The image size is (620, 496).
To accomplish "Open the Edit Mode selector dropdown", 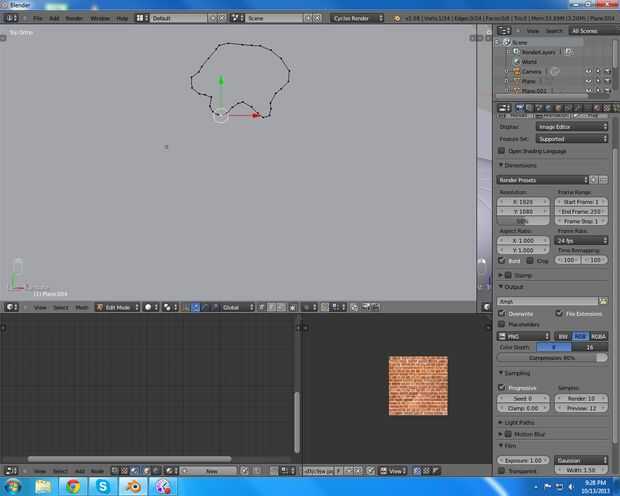I will coord(118,307).
